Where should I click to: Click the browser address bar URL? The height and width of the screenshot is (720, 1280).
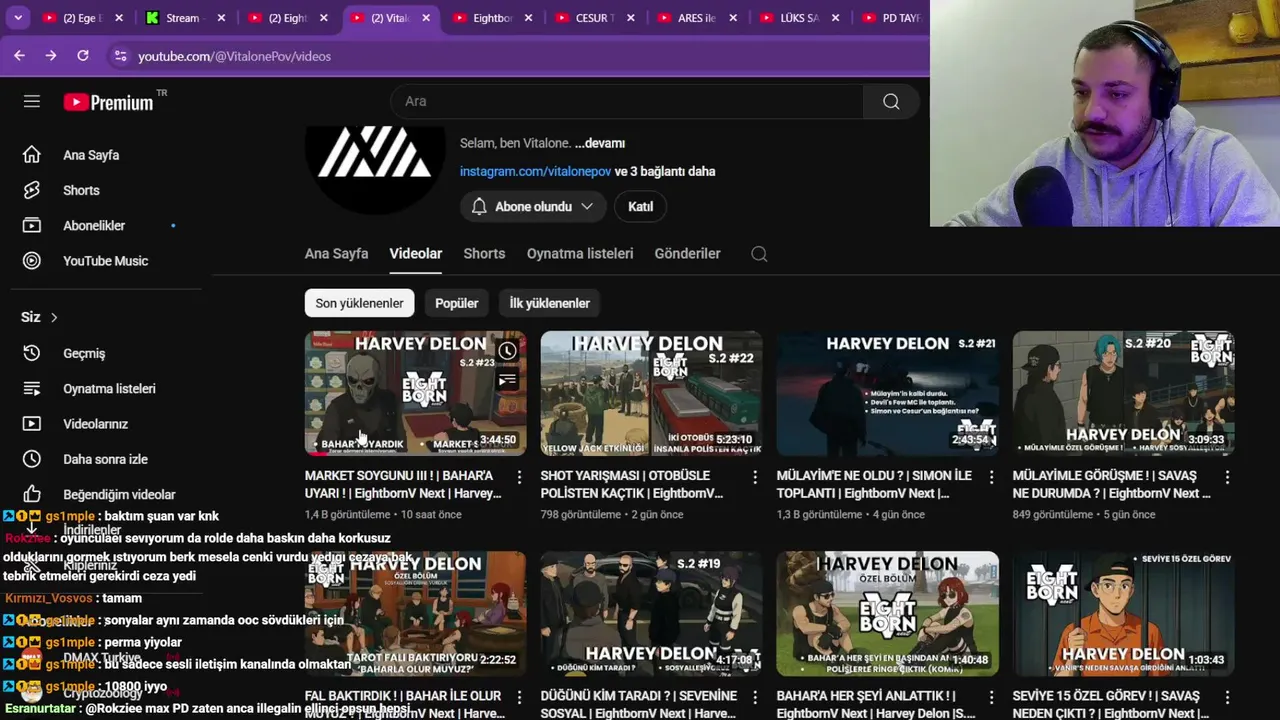pos(234,56)
